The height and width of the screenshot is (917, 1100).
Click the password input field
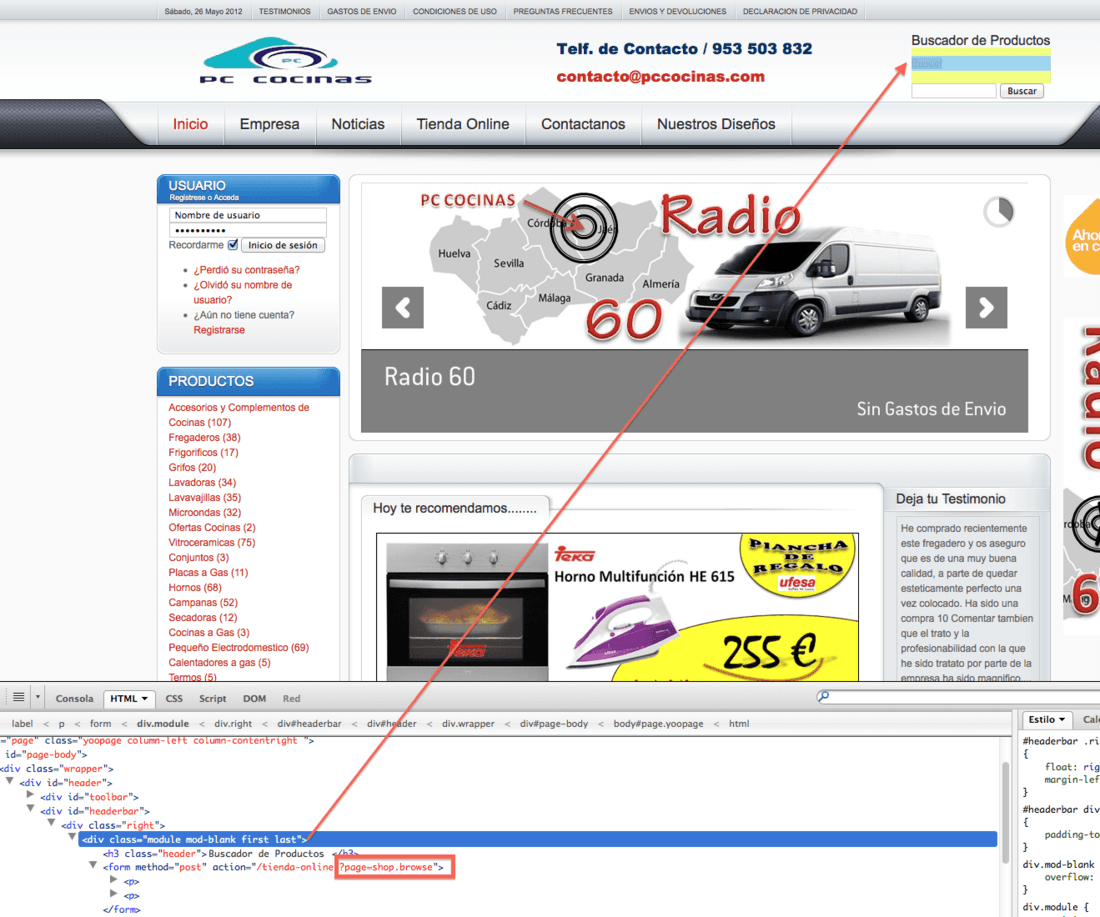(x=248, y=230)
